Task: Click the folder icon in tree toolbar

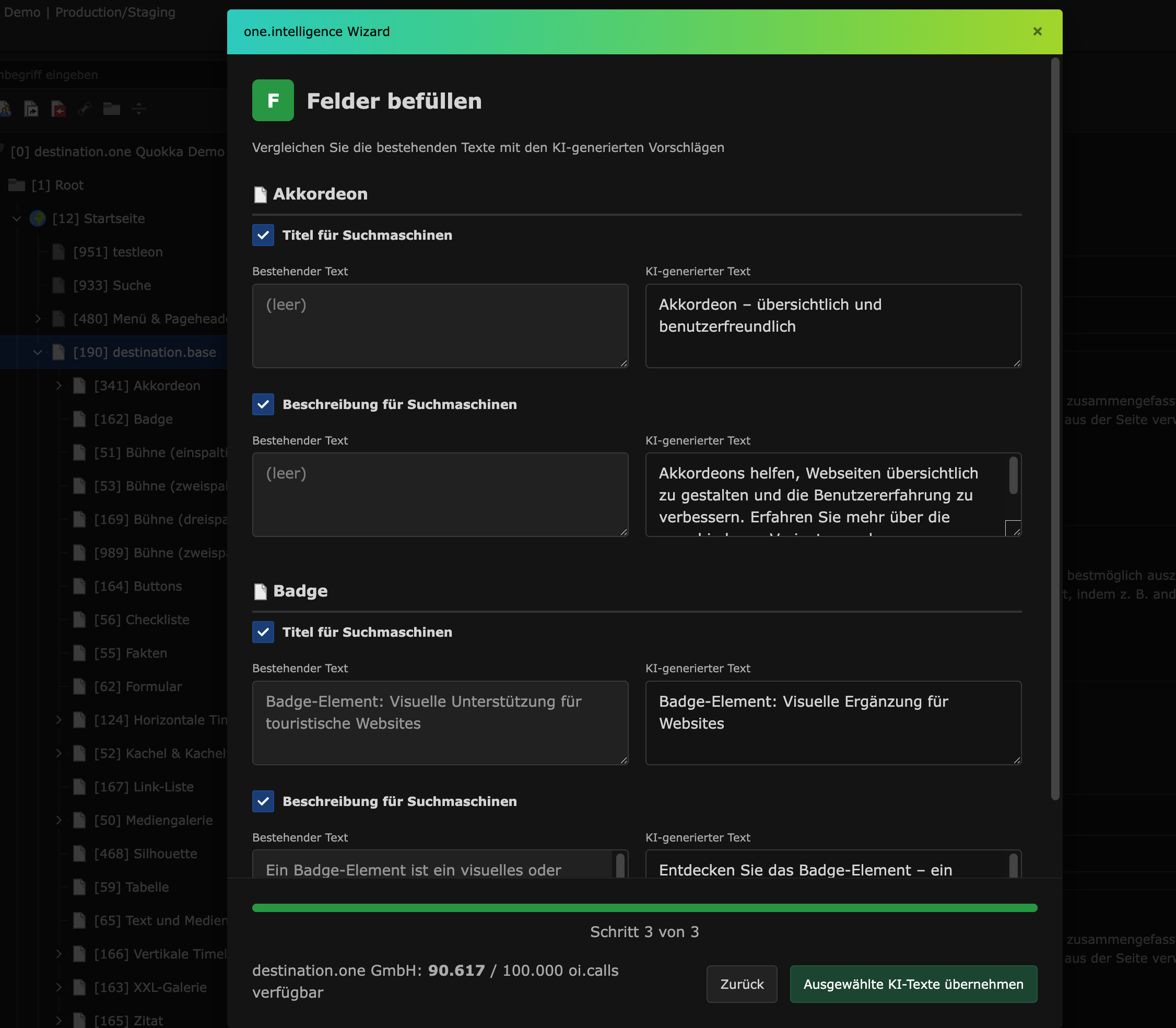Action: point(111,109)
